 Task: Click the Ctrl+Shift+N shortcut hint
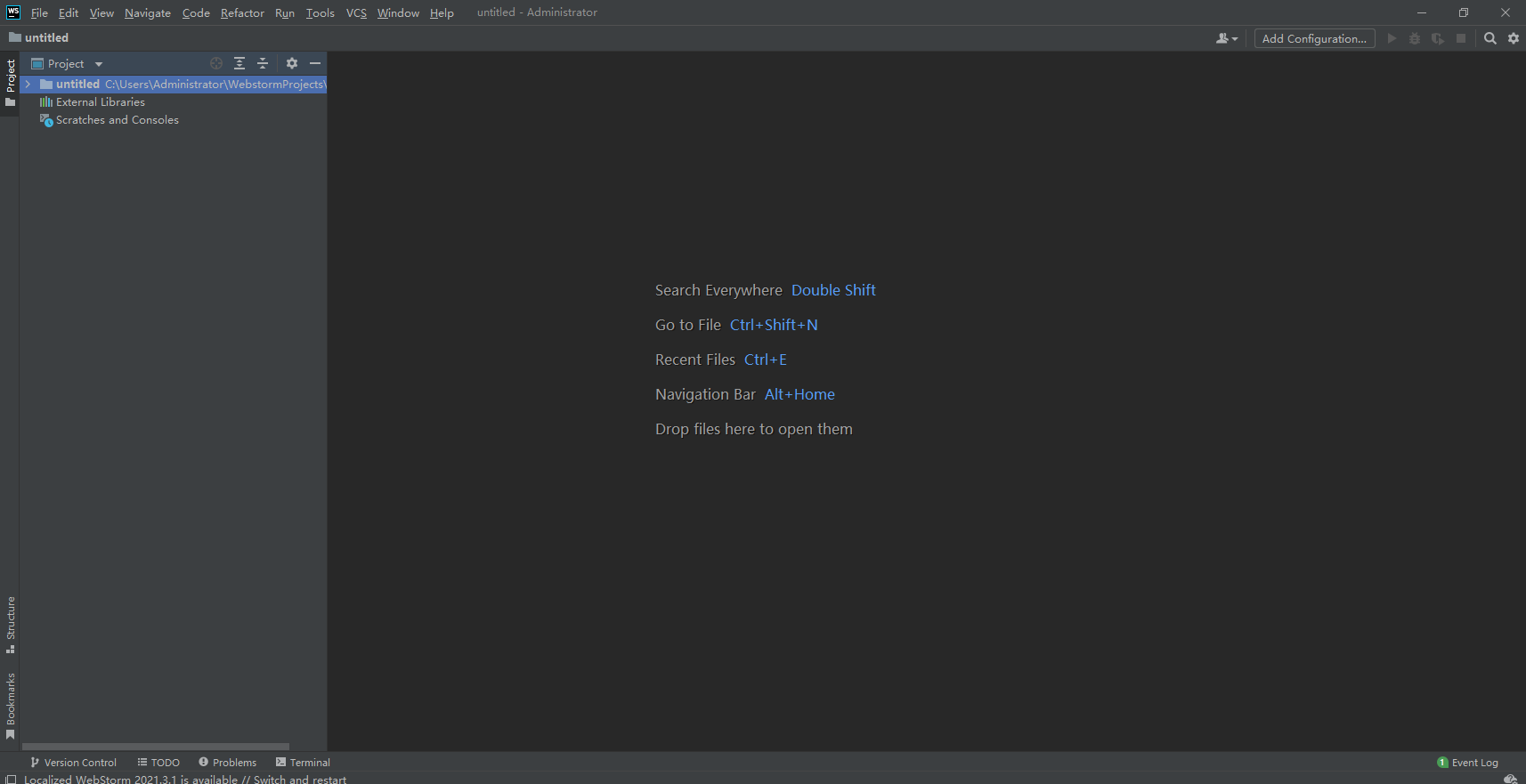pos(774,325)
